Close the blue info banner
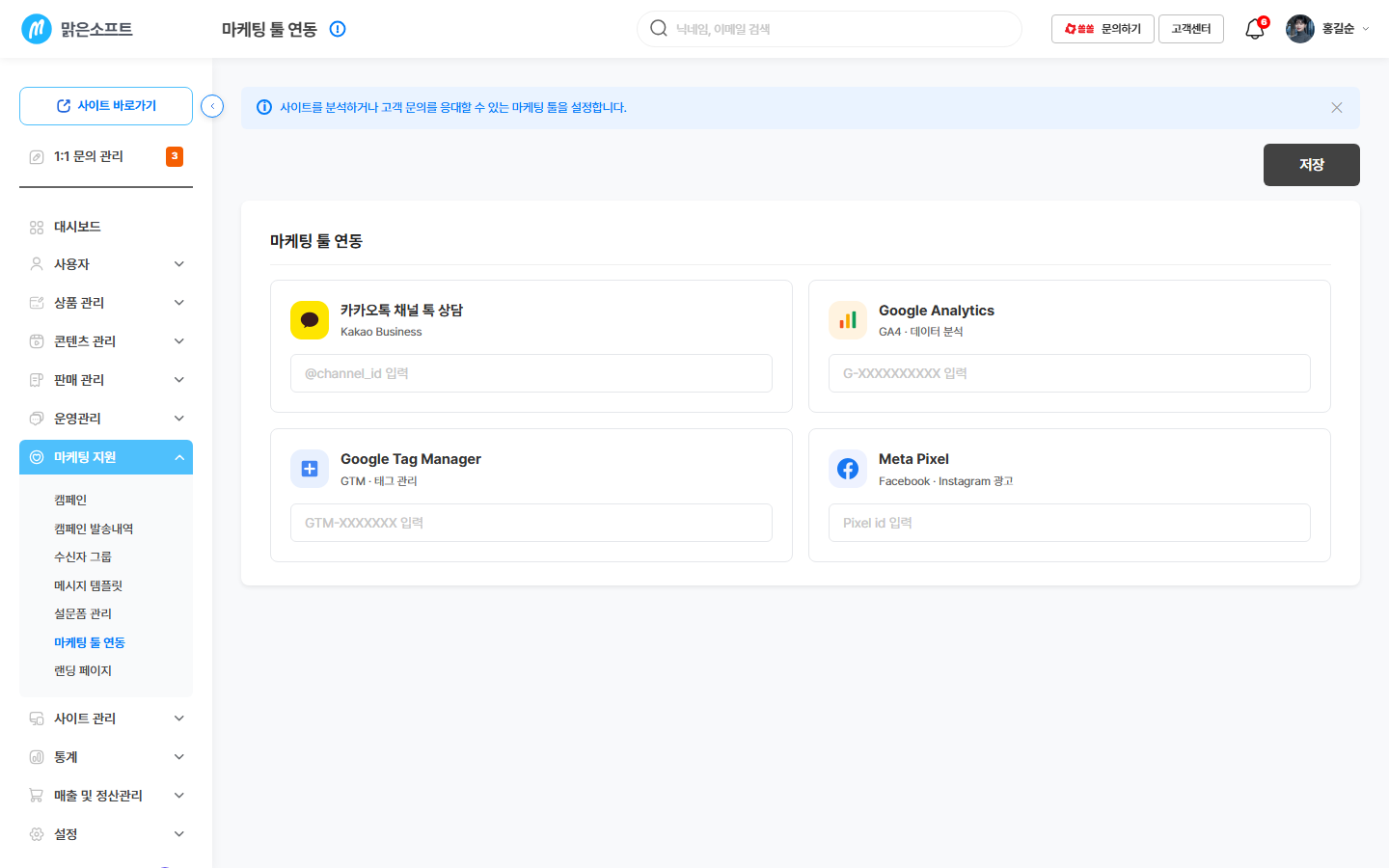This screenshot has height=868, width=1389. 1337,108
